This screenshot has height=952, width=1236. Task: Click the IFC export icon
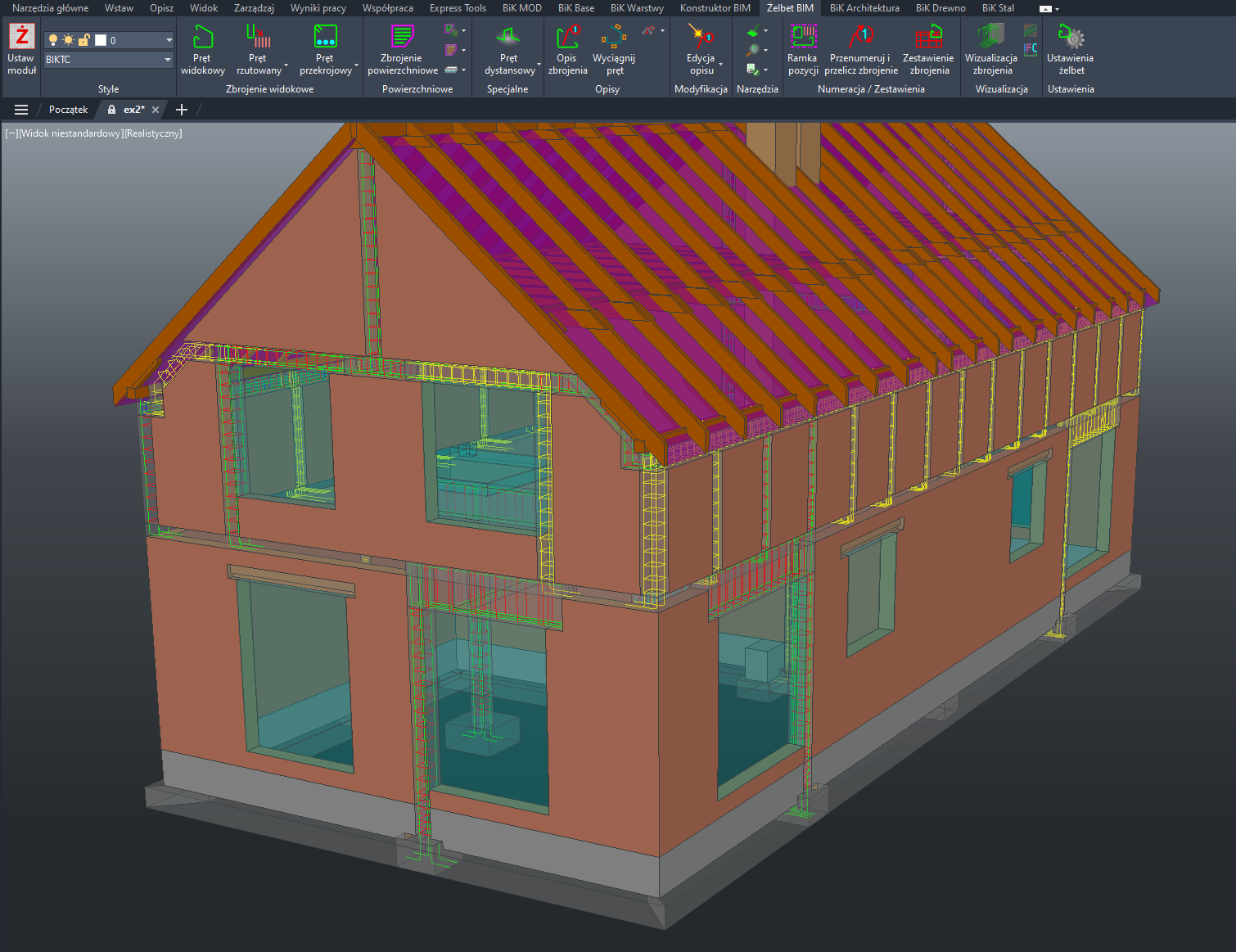[x=1031, y=49]
